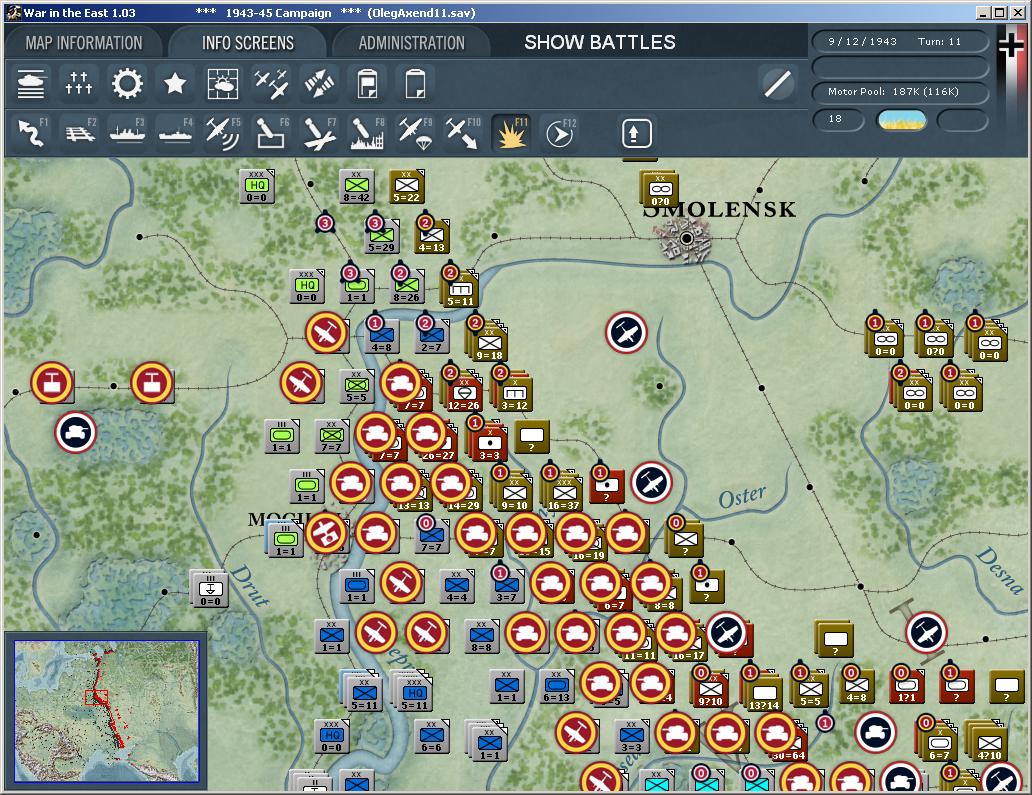Select the Soviet unit labeled 3=12
1032x795 pixels.
pyautogui.click(x=513, y=390)
